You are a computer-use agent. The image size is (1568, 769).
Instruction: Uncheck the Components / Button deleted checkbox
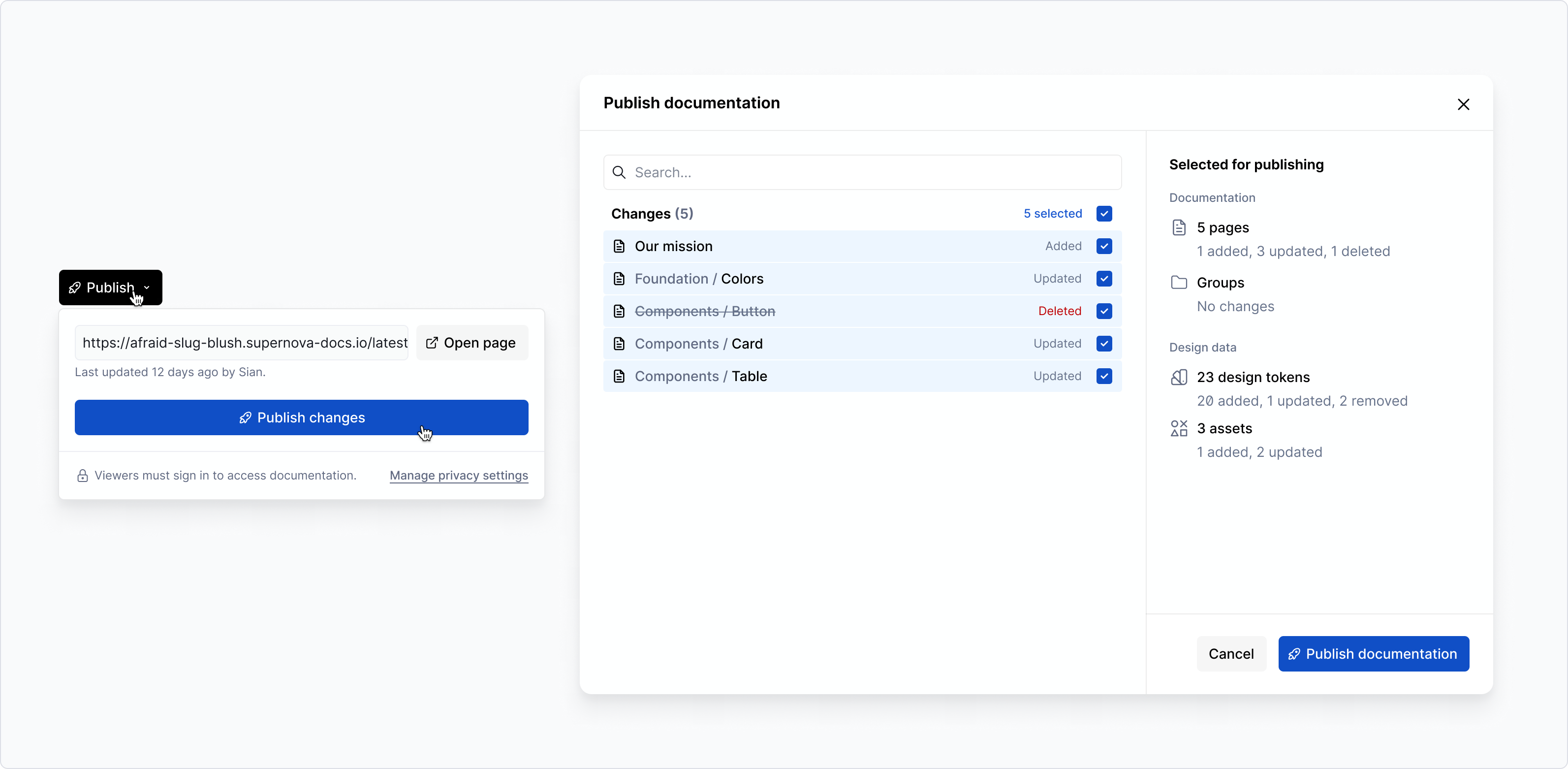point(1104,311)
